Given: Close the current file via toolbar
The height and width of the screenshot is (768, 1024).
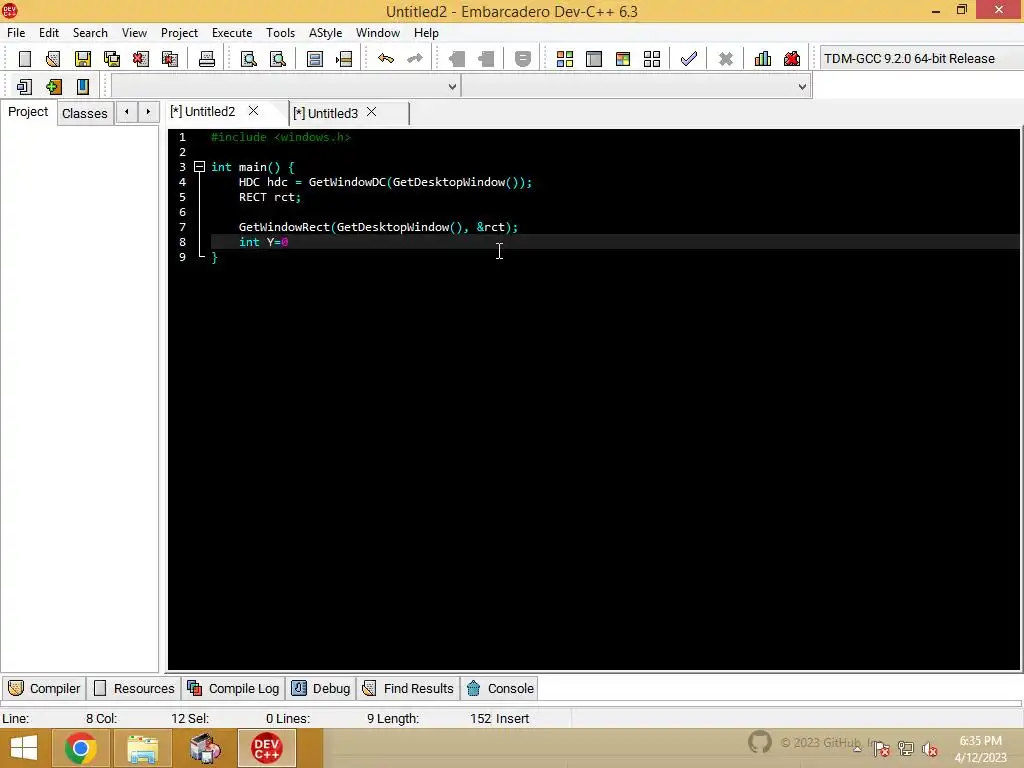Looking at the screenshot, I should (x=141, y=59).
